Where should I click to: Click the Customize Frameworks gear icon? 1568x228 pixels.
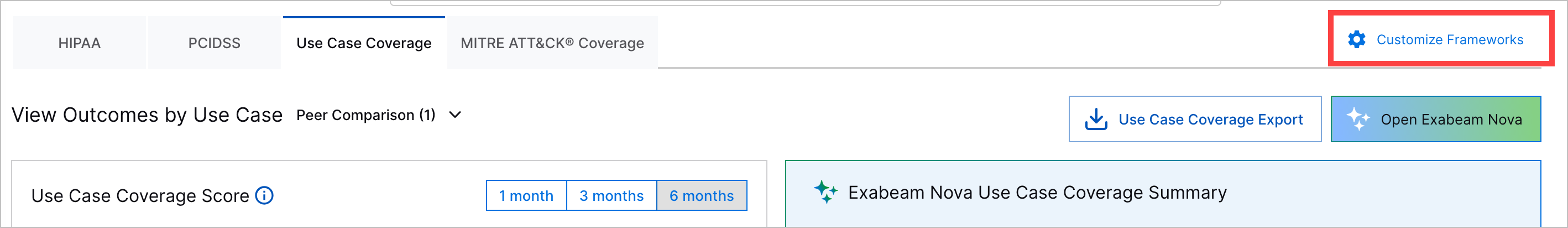tap(1356, 40)
